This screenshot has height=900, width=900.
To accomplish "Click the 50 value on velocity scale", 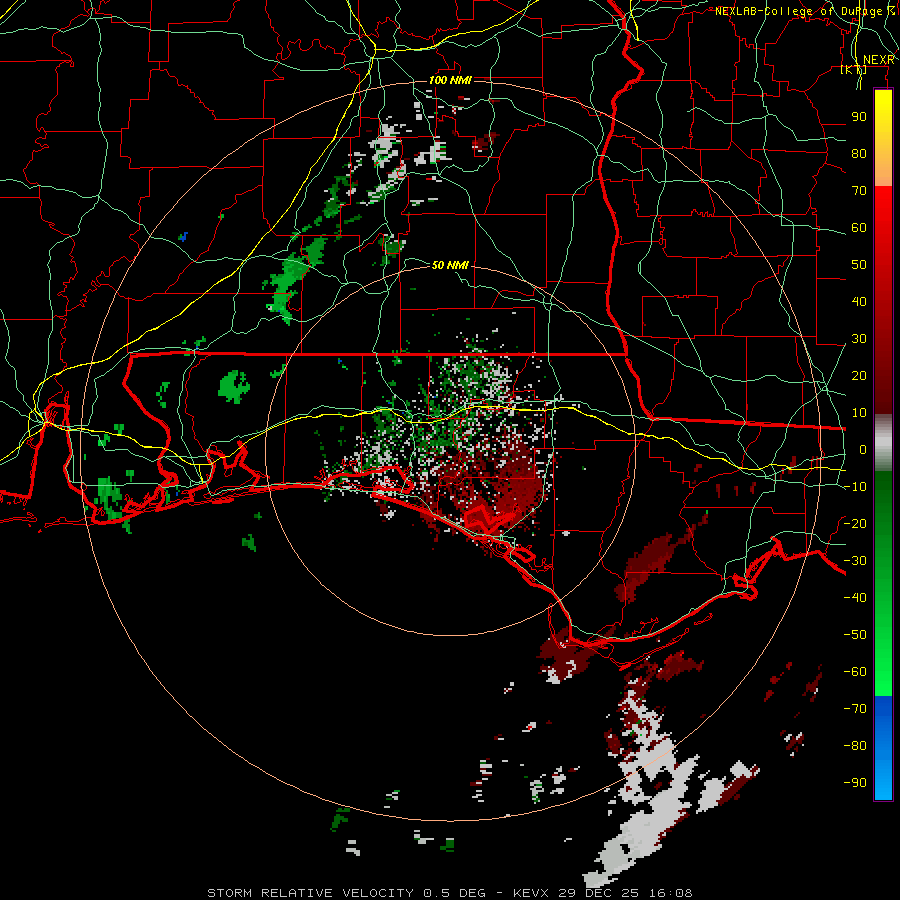I will point(859,265).
